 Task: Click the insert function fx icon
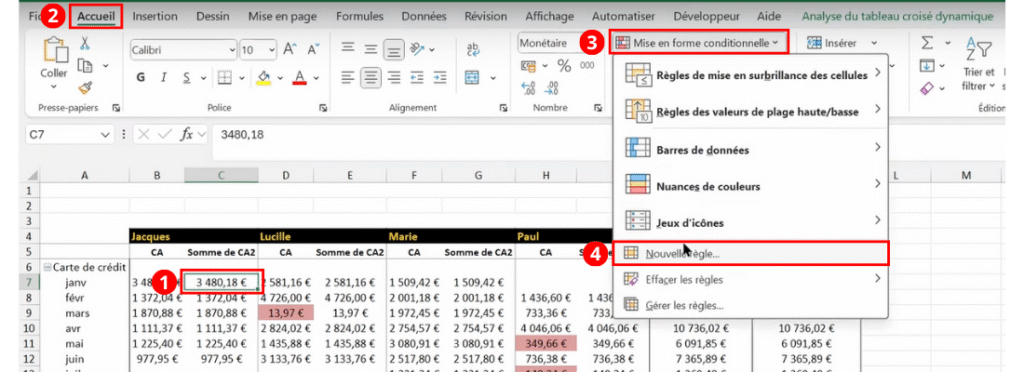[x=187, y=134]
